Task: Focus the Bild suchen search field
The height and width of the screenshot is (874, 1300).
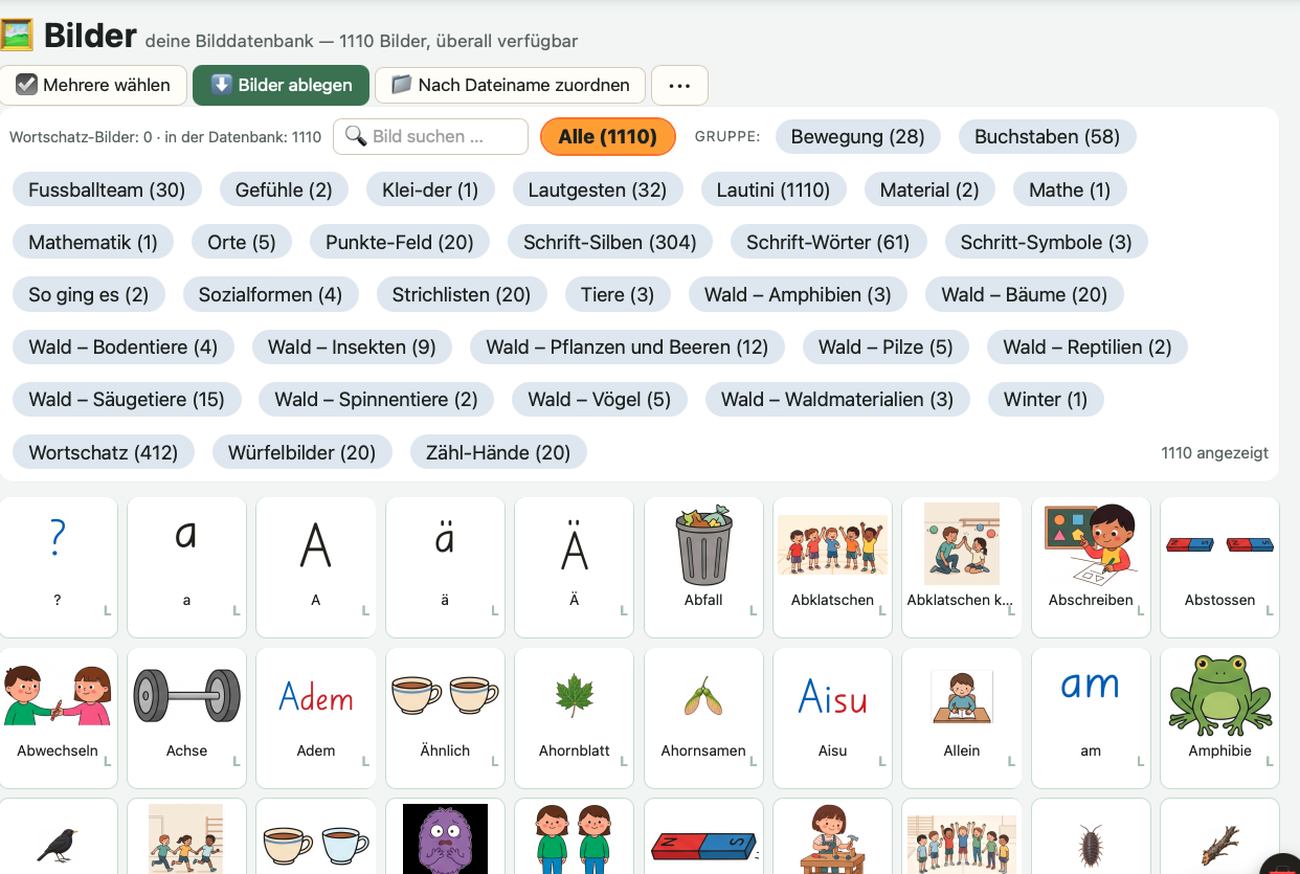Action: 431,136
